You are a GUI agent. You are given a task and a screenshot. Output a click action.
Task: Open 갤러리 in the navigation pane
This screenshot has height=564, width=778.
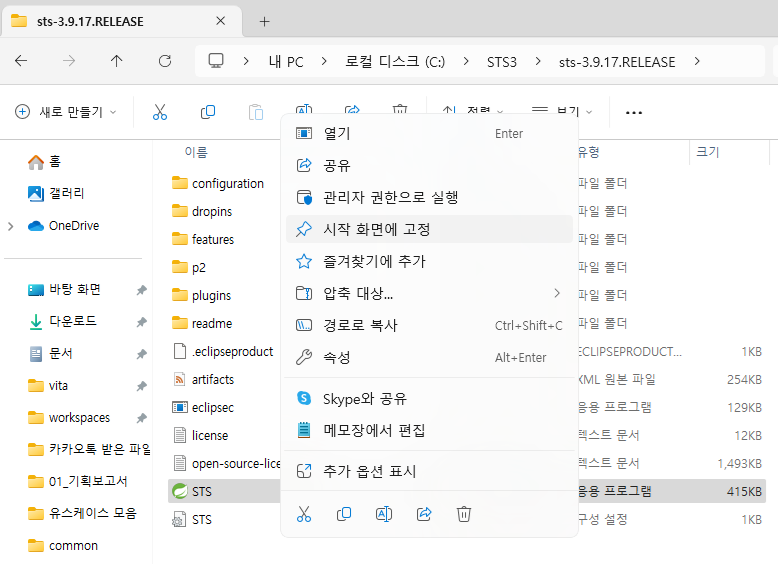point(56,193)
